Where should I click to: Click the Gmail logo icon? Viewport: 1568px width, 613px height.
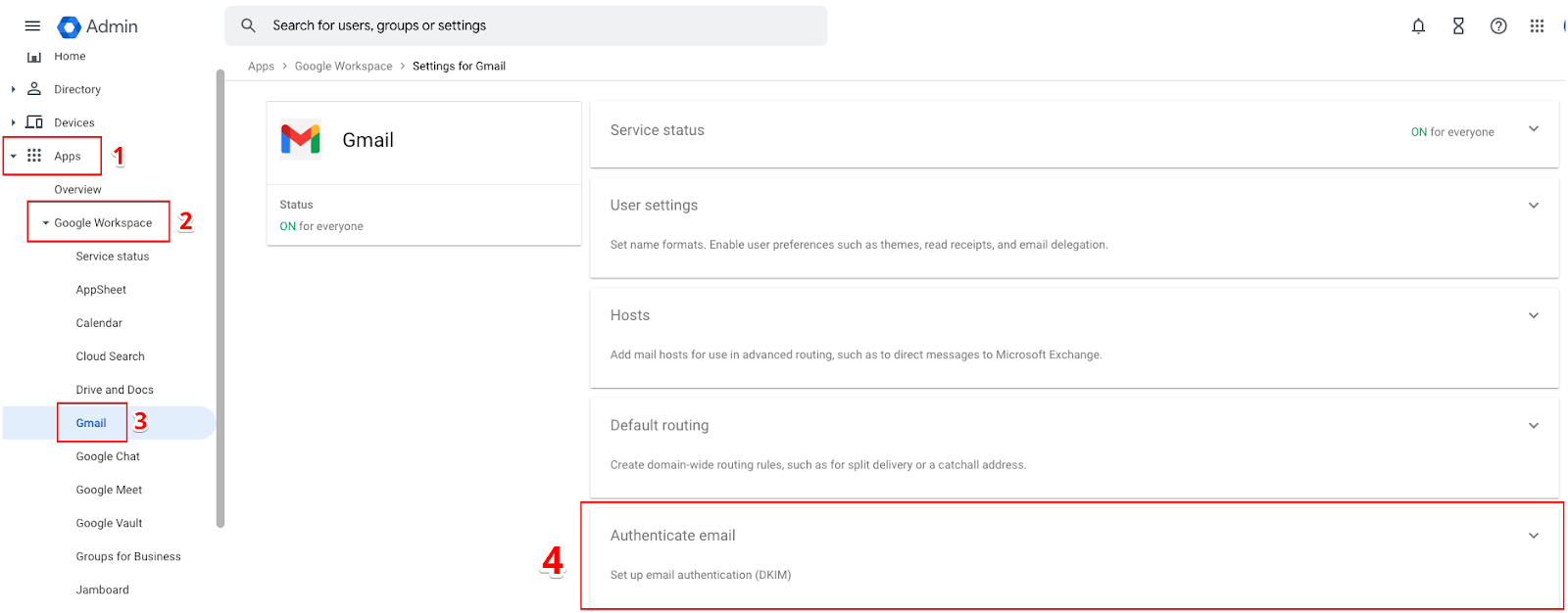pyautogui.click(x=301, y=139)
